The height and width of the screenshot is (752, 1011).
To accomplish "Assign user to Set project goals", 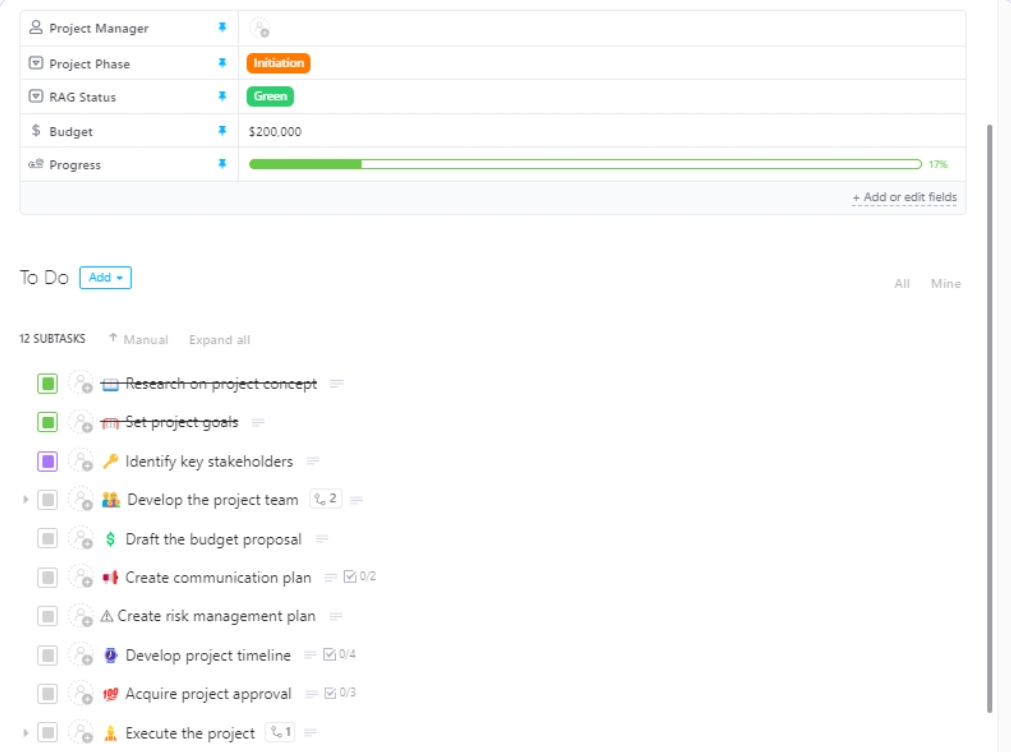I will click(82, 422).
